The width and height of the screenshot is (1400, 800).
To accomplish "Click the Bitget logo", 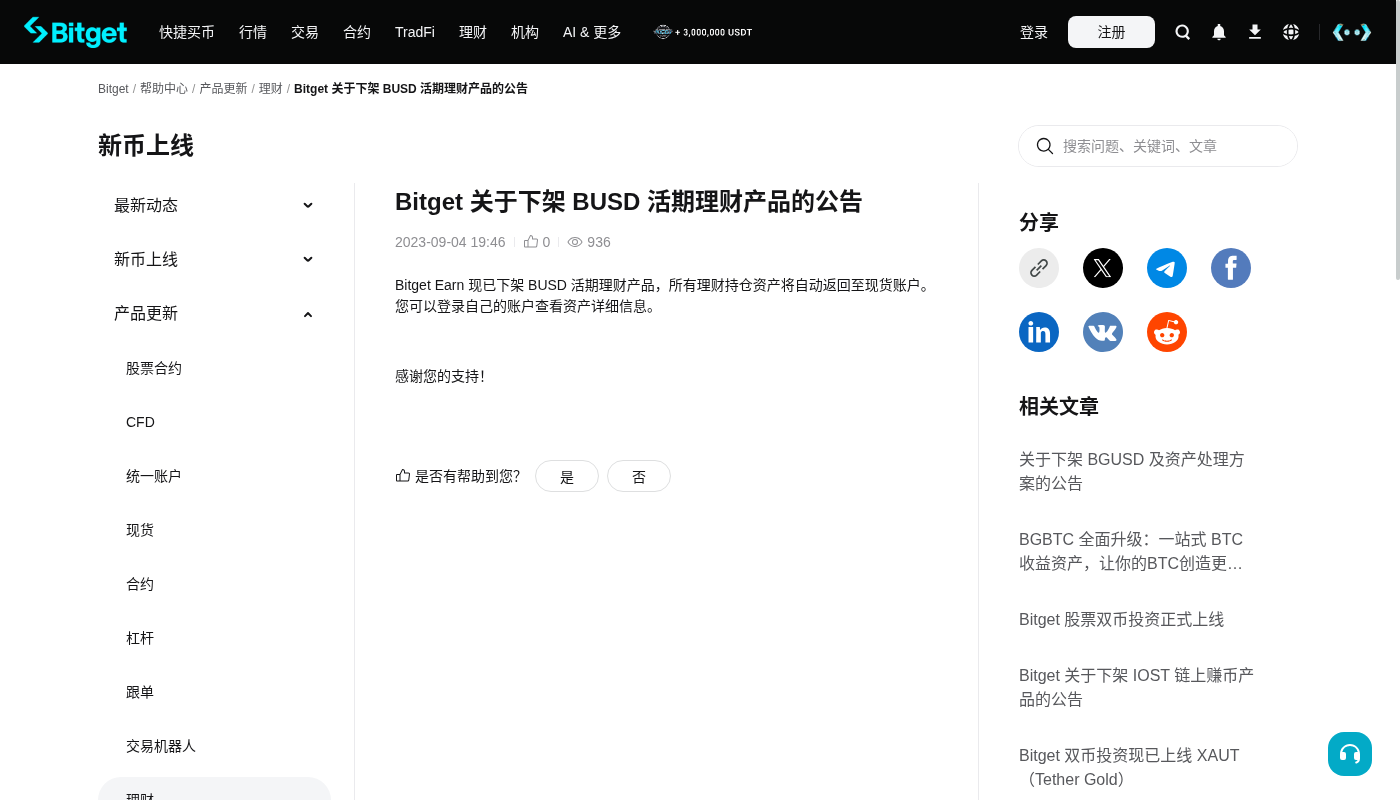I will pyautogui.click(x=75, y=32).
